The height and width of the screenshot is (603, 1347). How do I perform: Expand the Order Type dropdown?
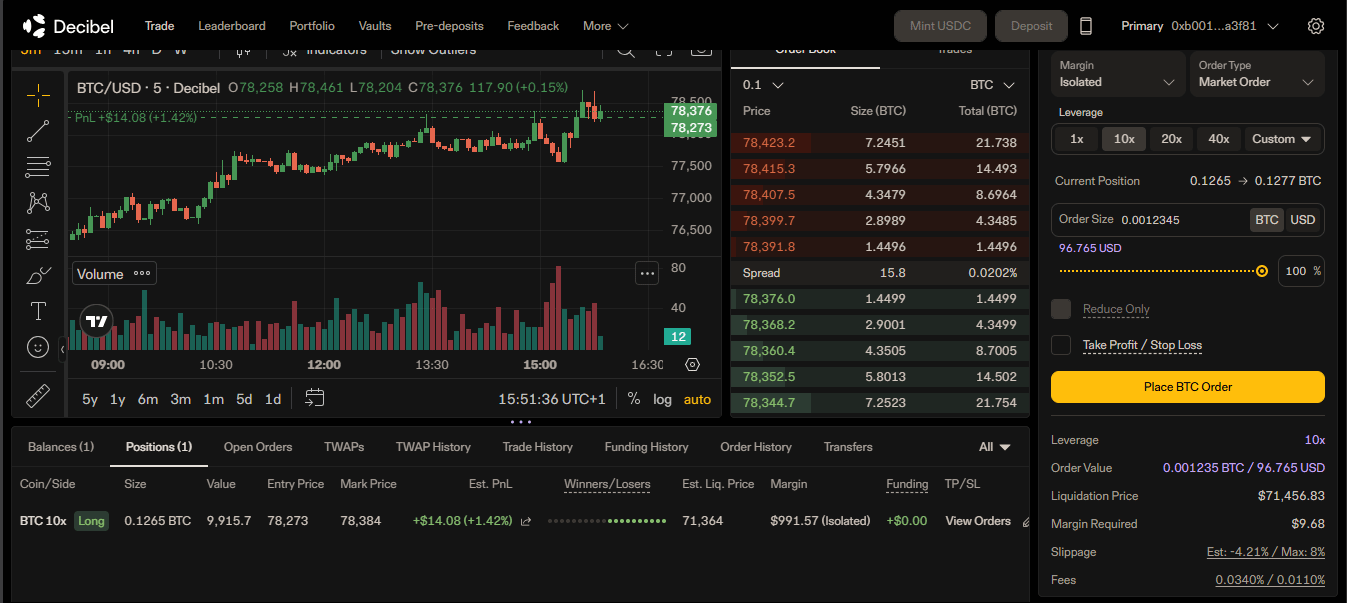coord(1258,74)
